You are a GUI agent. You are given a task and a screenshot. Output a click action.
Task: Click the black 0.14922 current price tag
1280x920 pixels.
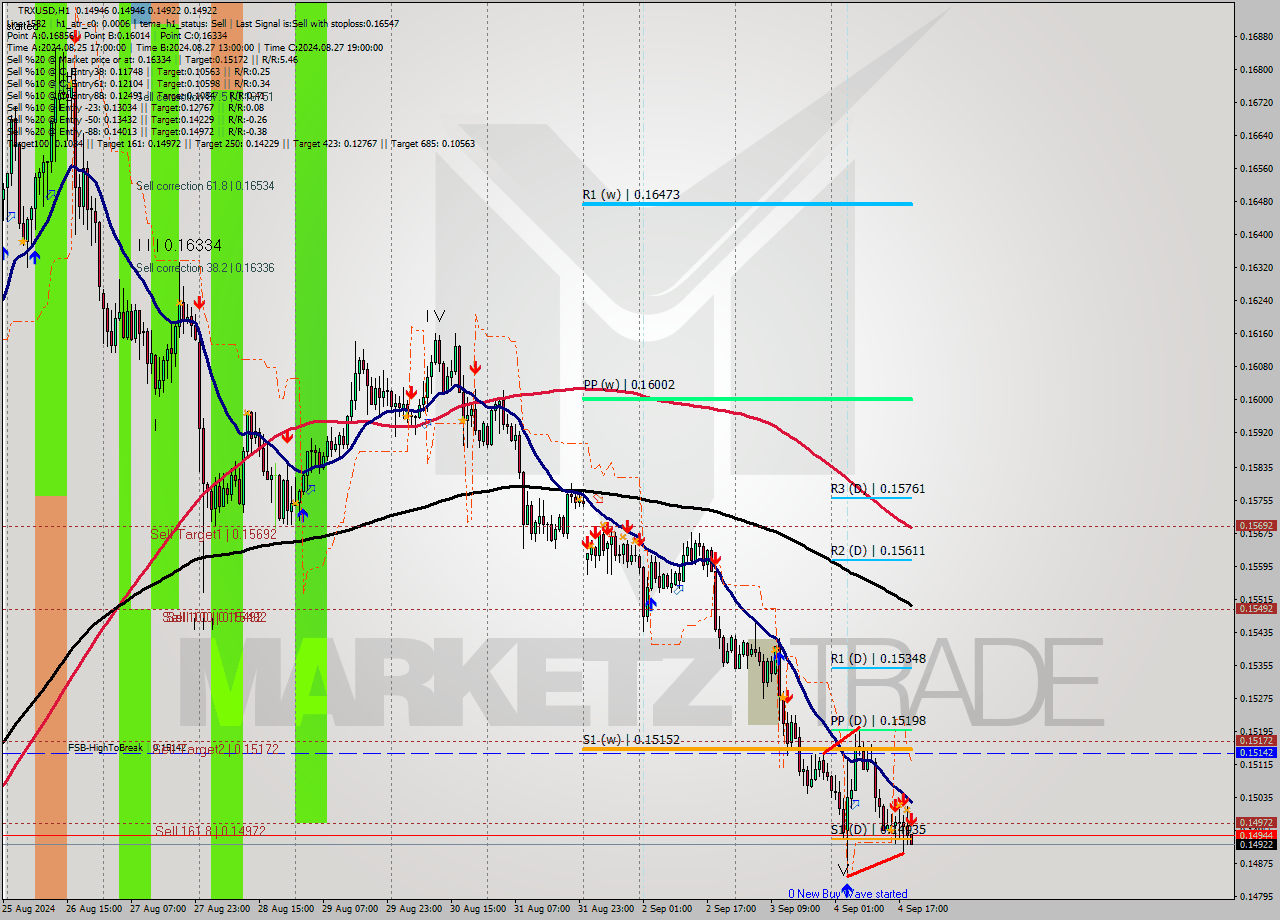click(1256, 844)
